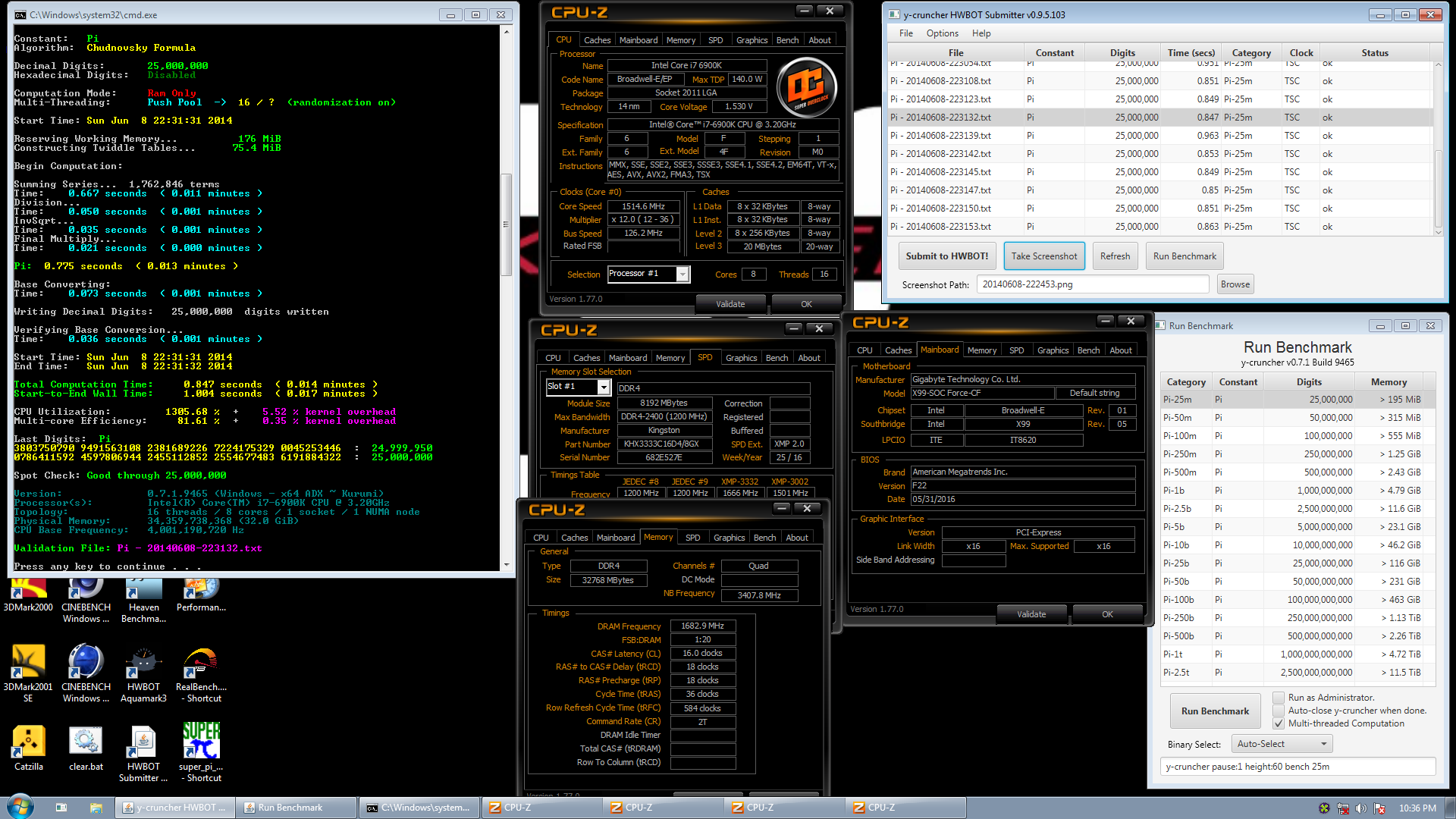The width and height of the screenshot is (1456, 819).
Task: Switch to cmd.exe window in taskbar
Action: pos(419,808)
